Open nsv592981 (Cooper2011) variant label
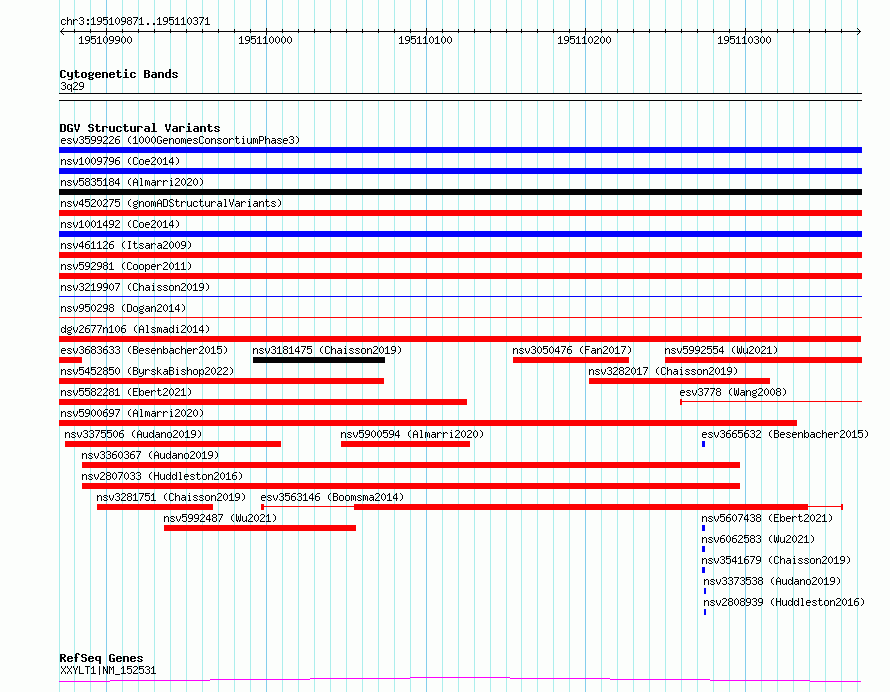890x692 pixels. 126,266
